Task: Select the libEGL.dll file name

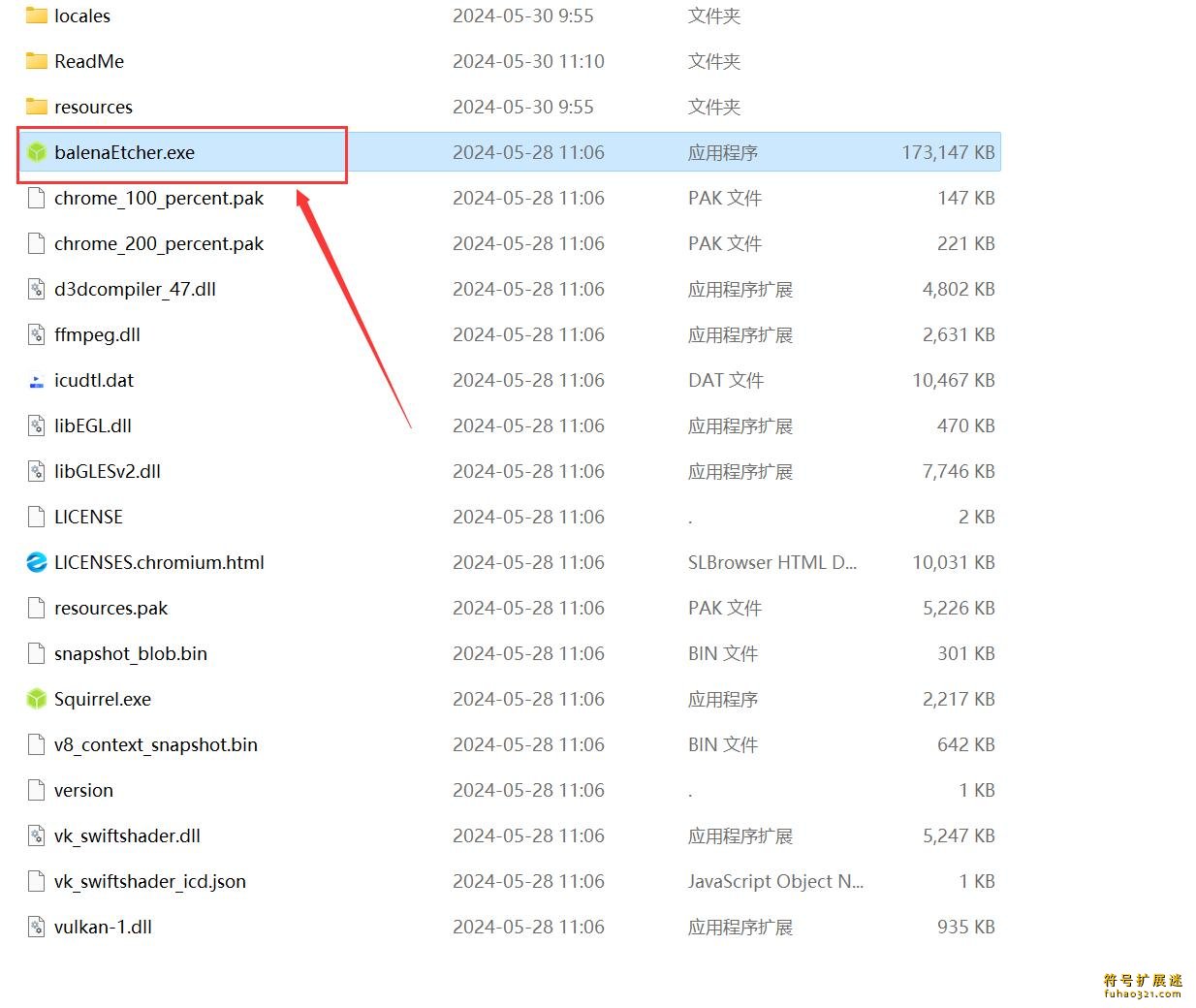Action: point(93,425)
